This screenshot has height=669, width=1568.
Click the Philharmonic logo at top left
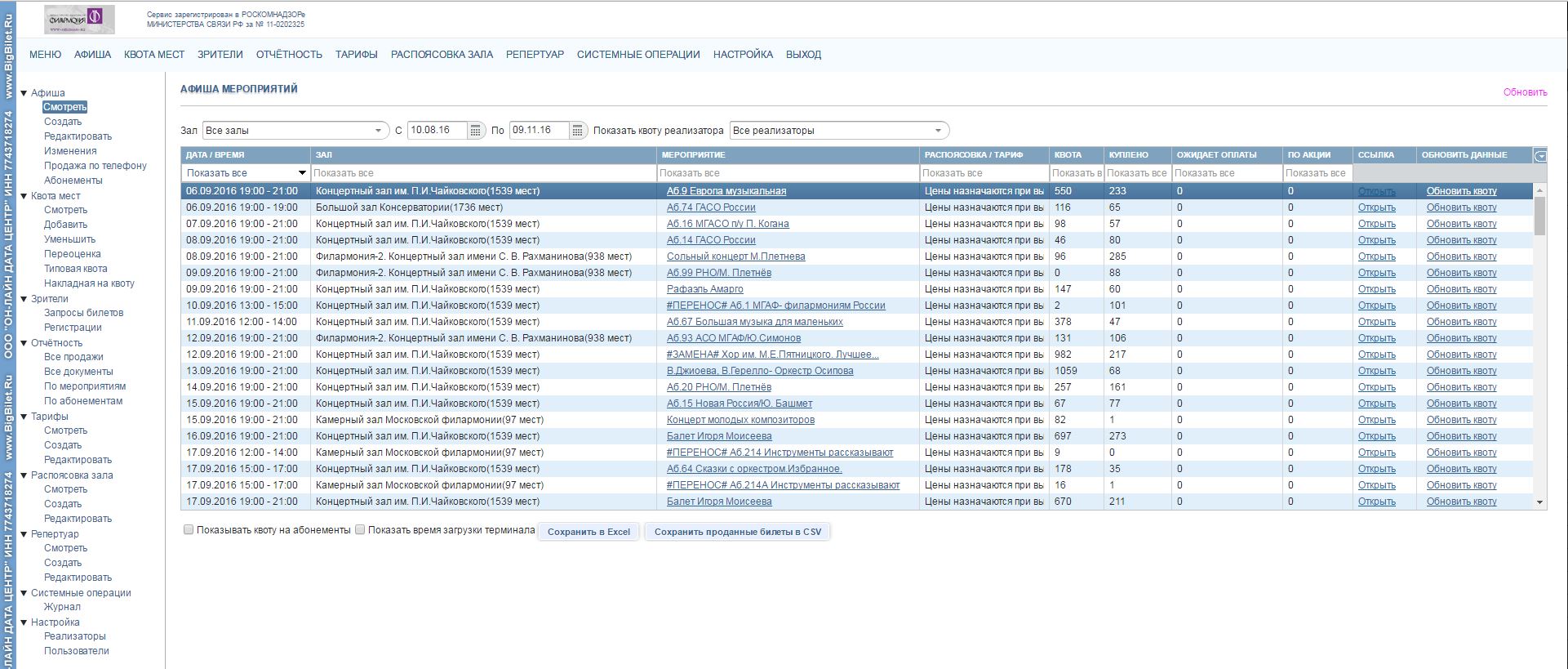[x=79, y=19]
